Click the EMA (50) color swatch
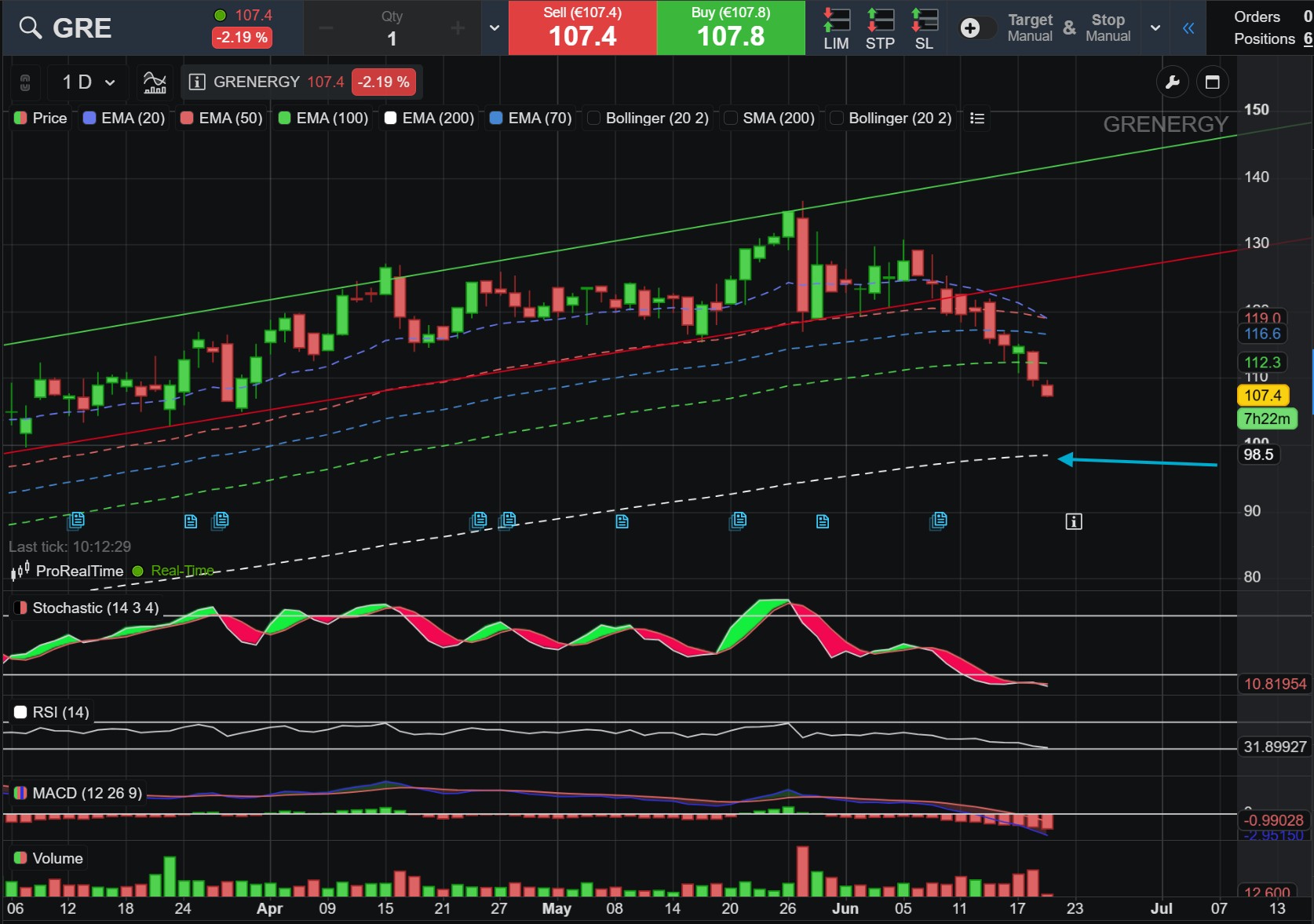Screen dimensions: 1314x924 pos(187,119)
